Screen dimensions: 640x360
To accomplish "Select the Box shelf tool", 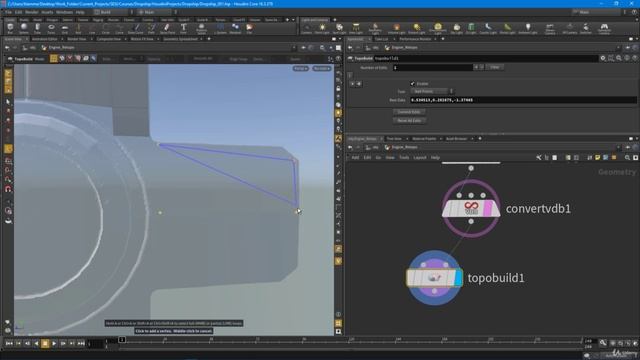I will coord(10,29).
